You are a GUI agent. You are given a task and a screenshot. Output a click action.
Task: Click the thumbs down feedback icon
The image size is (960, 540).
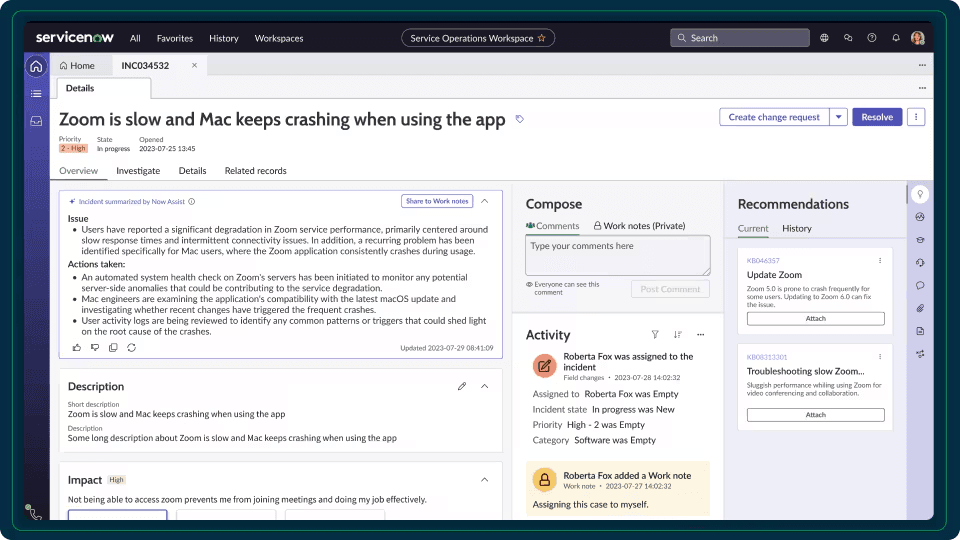(x=95, y=347)
